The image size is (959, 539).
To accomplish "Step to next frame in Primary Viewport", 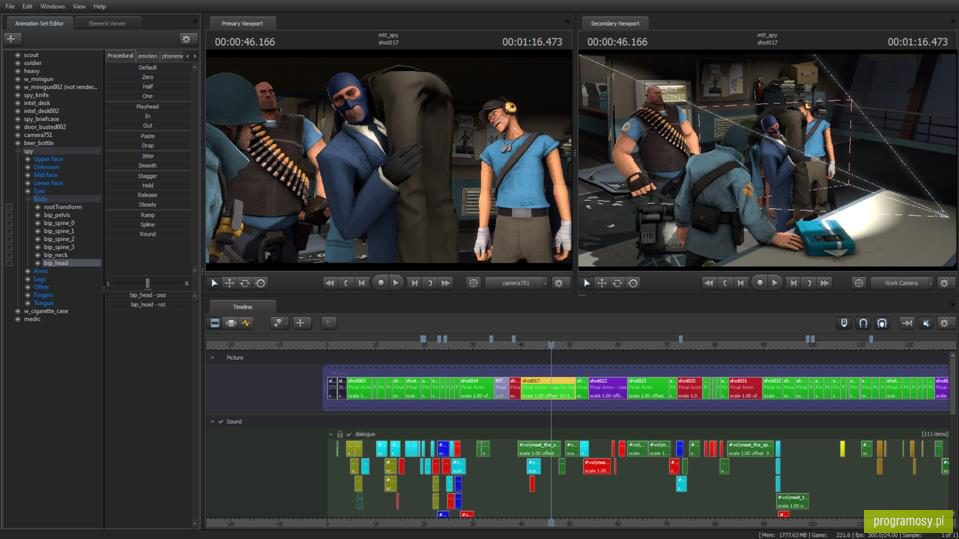I will point(415,283).
